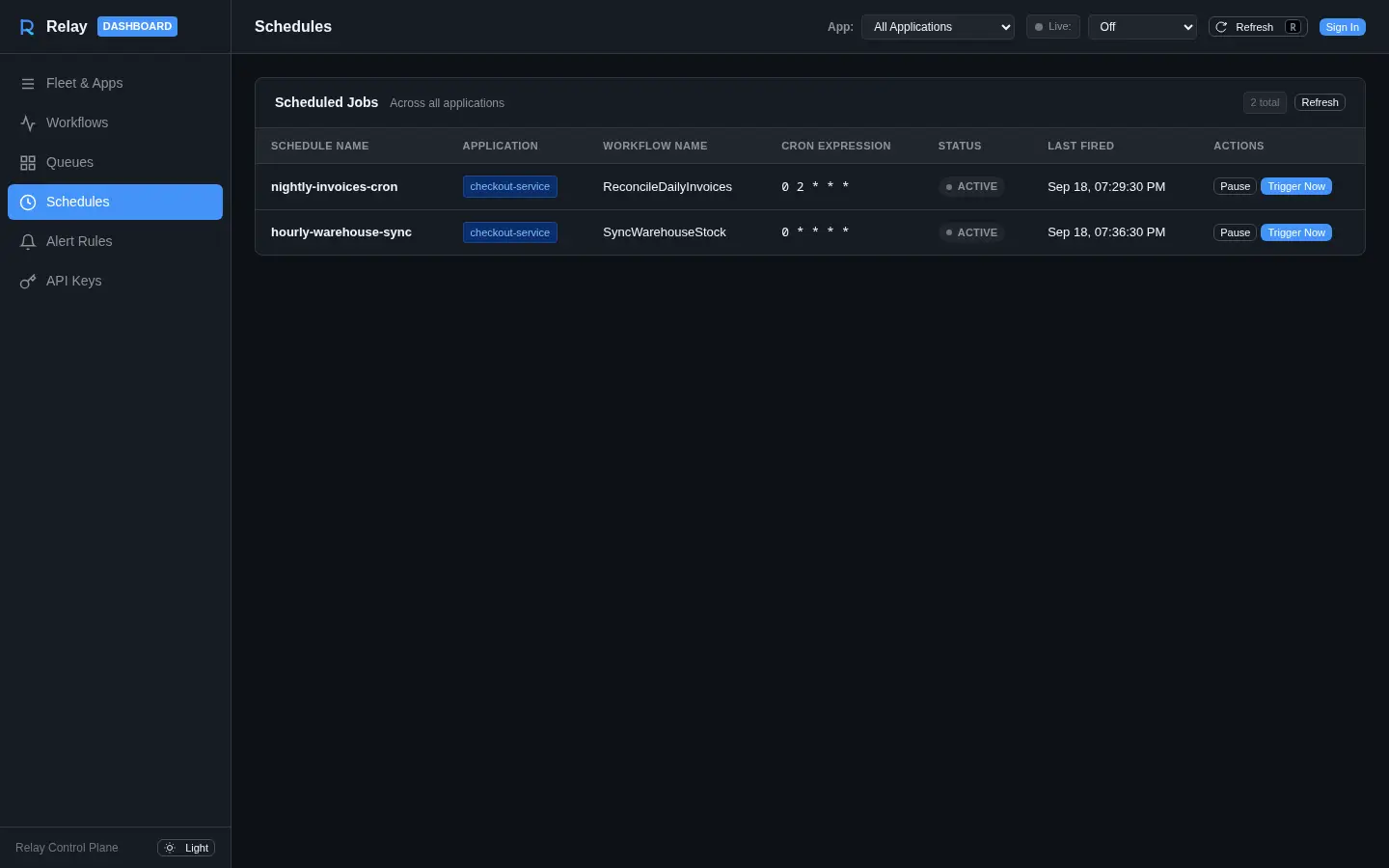Click the Schedules page heading
This screenshot has height=868, width=1389.
point(293,27)
